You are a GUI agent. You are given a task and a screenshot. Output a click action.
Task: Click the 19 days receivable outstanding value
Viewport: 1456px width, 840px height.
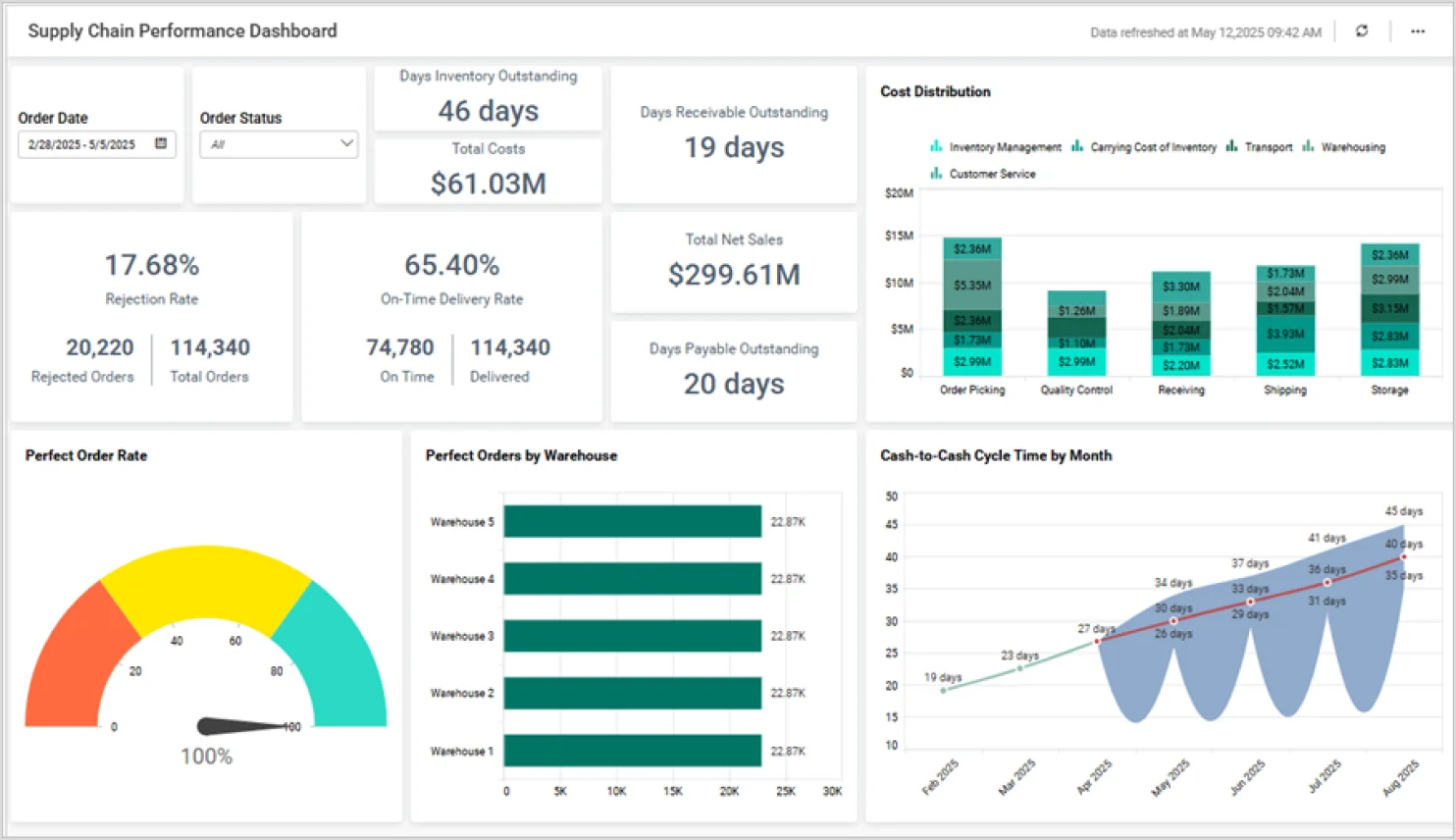pos(734,147)
